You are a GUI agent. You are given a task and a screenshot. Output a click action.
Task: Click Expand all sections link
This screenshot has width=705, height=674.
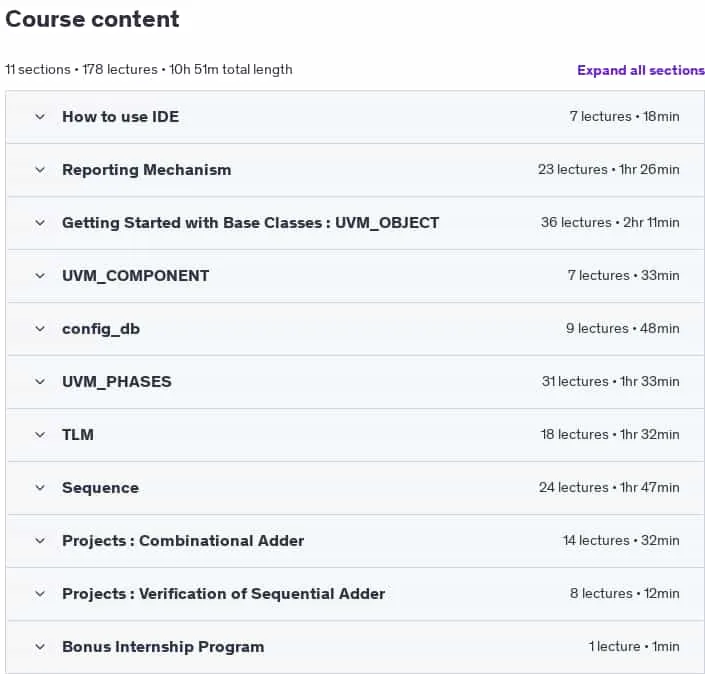641,70
